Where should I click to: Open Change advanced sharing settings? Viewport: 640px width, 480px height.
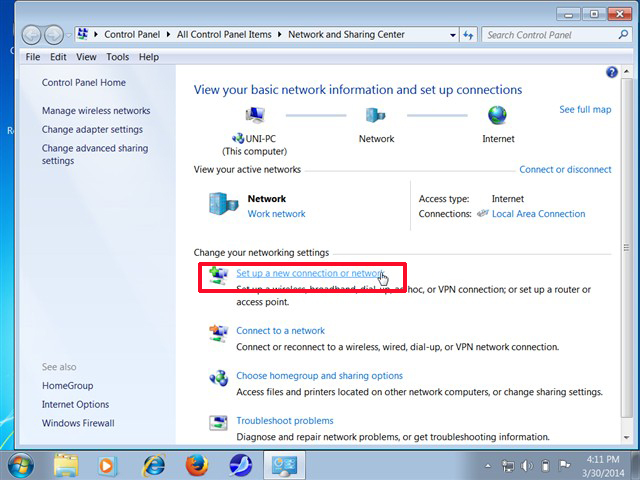click(x=95, y=154)
